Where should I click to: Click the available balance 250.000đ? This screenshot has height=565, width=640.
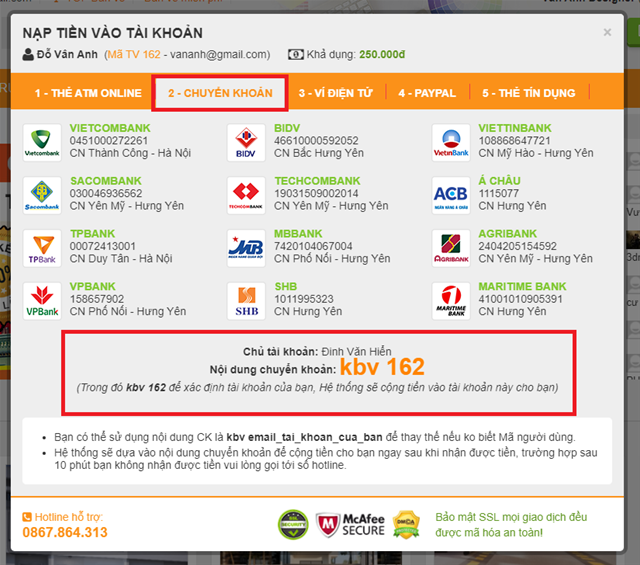point(382,54)
